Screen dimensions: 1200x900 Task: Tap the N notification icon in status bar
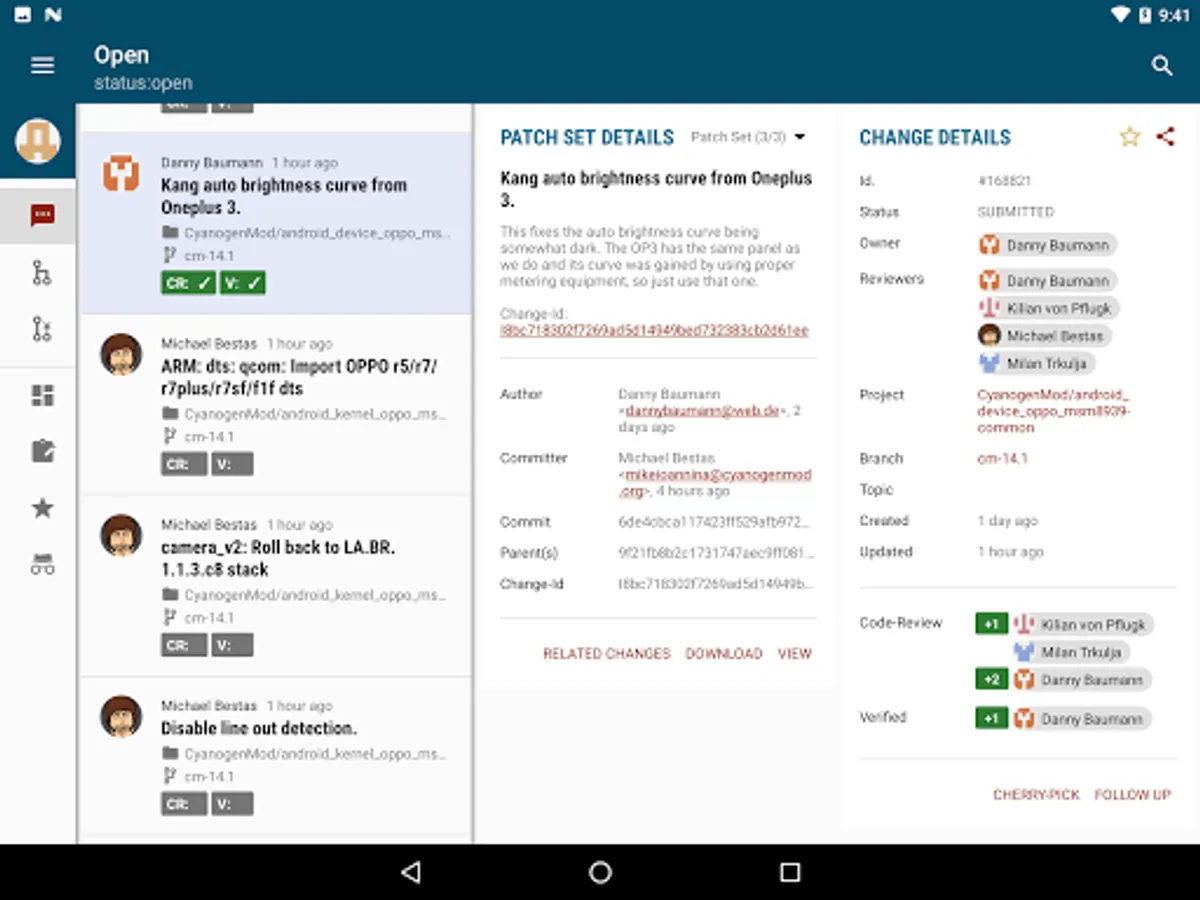point(53,15)
